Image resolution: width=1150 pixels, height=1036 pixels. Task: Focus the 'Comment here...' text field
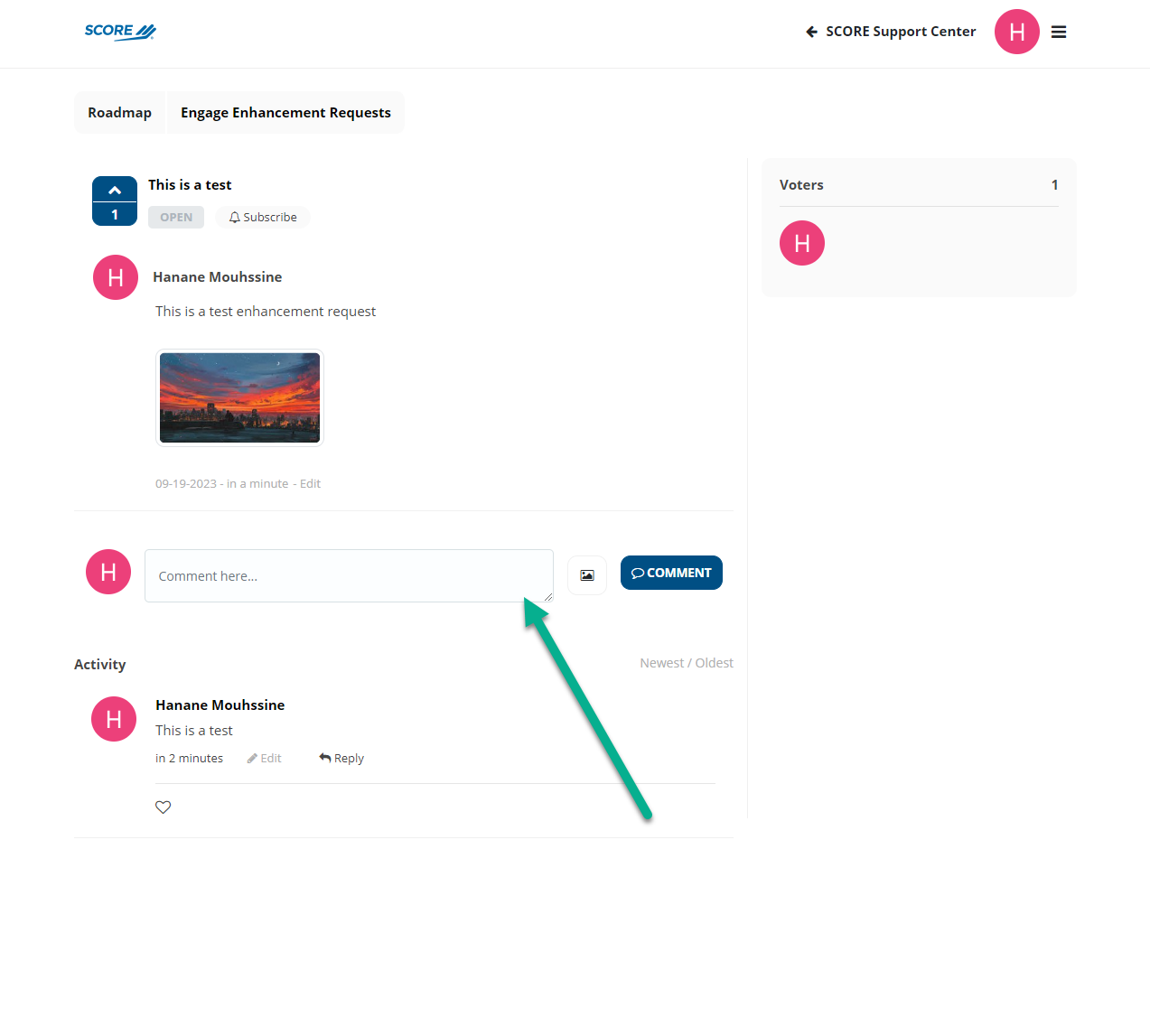[349, 575]
